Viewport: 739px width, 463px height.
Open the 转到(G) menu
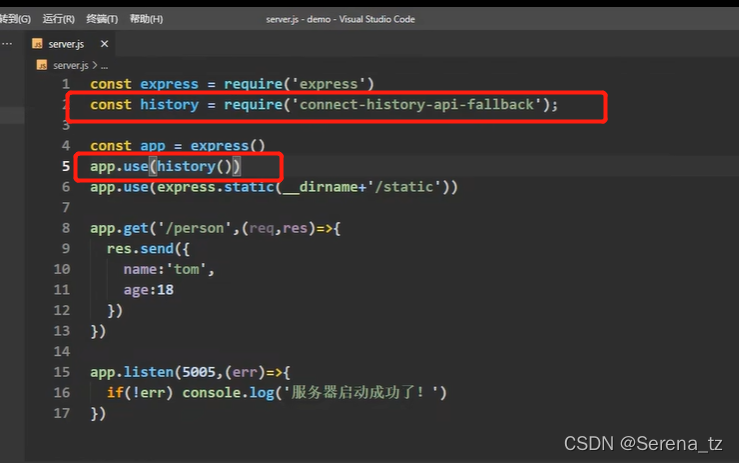(15, 19)
